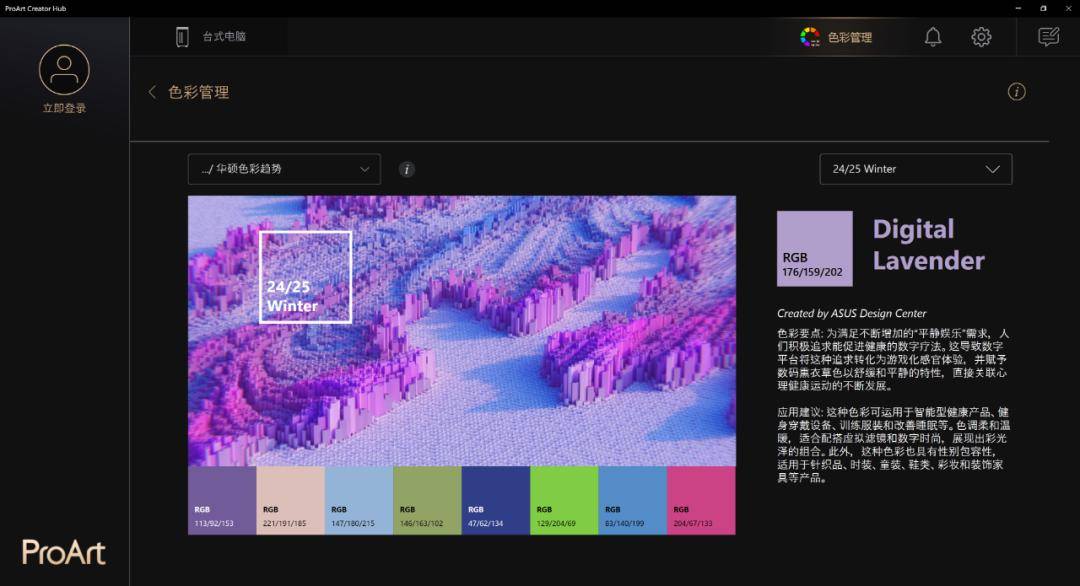Click the desktop computer device icon
Screen dimensions: 1080x586
click(183, 35)
